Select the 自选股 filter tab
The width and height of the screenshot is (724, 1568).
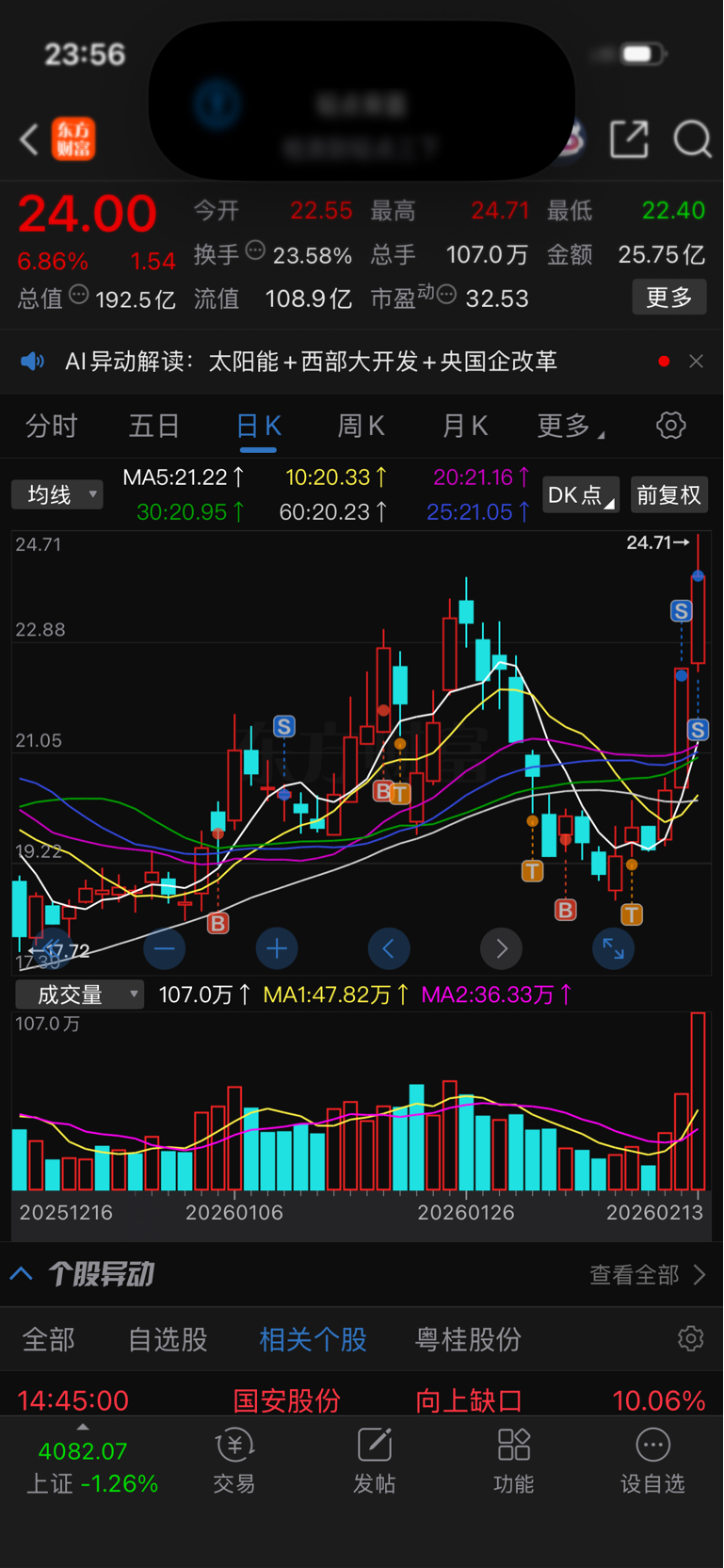click(x=168, y=1339)
